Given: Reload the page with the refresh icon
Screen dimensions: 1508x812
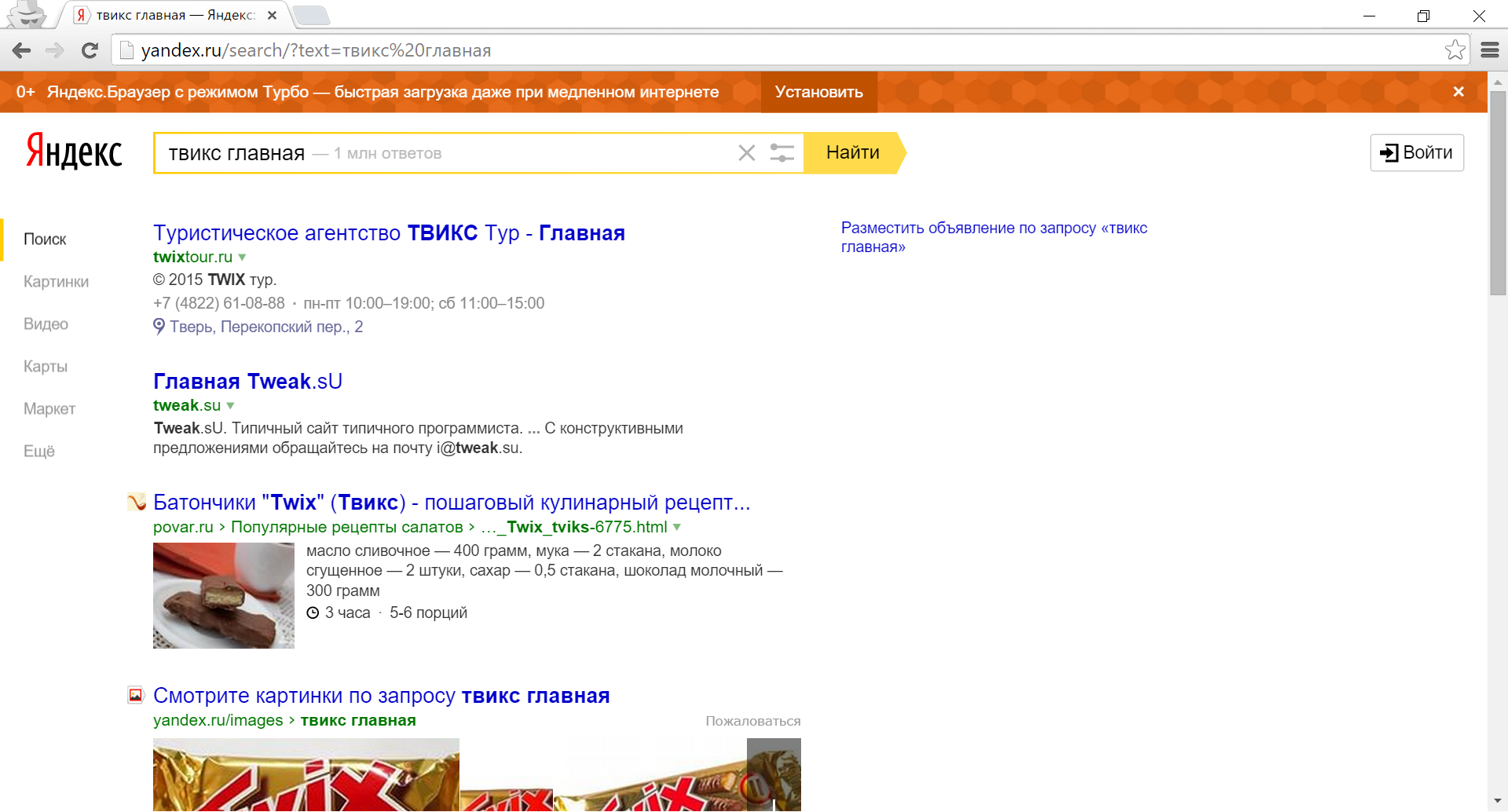Looking at the screenshot, I should click(x=90, y=50).
